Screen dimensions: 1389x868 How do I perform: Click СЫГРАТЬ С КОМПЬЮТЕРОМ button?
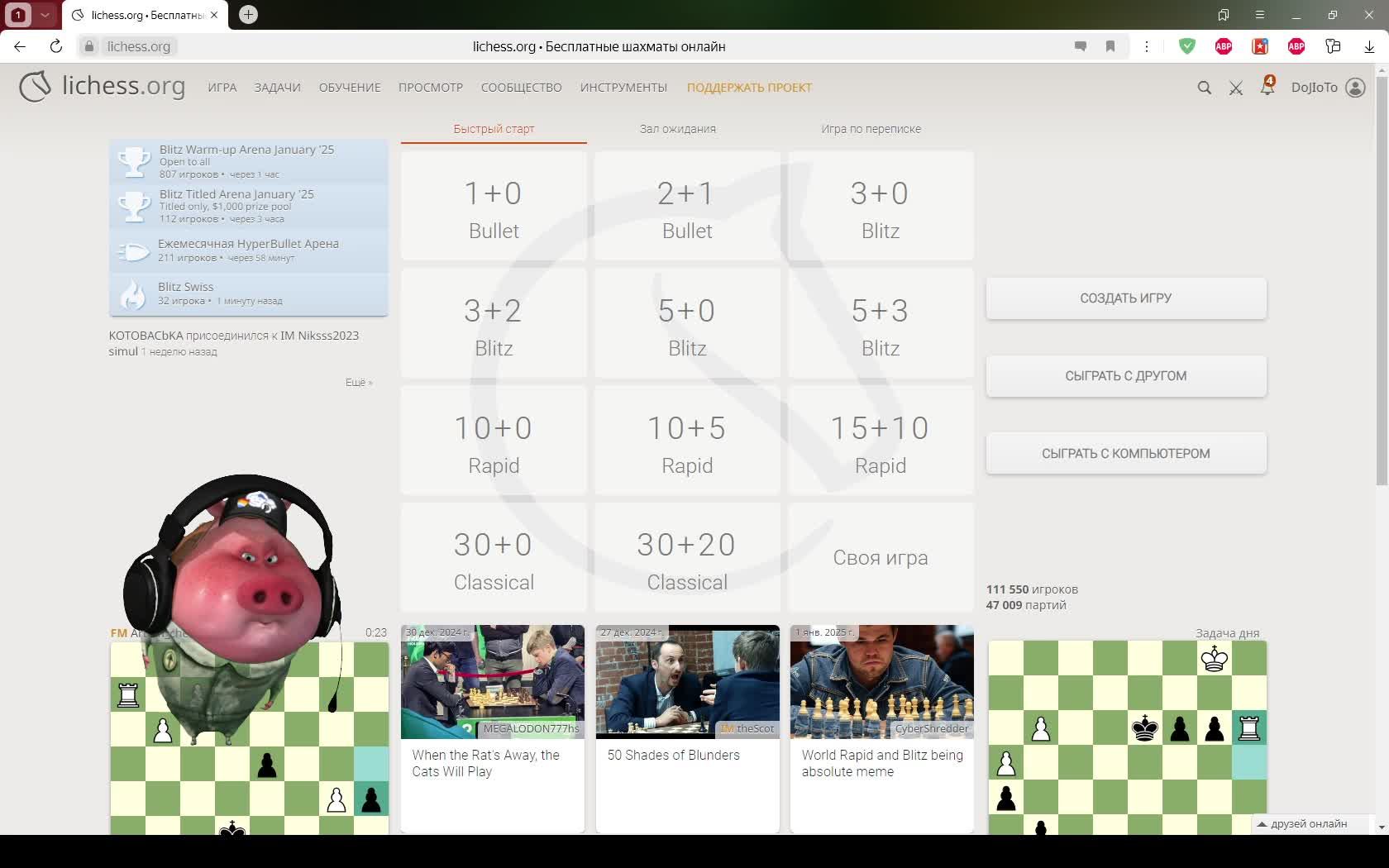click(1125, 453)
